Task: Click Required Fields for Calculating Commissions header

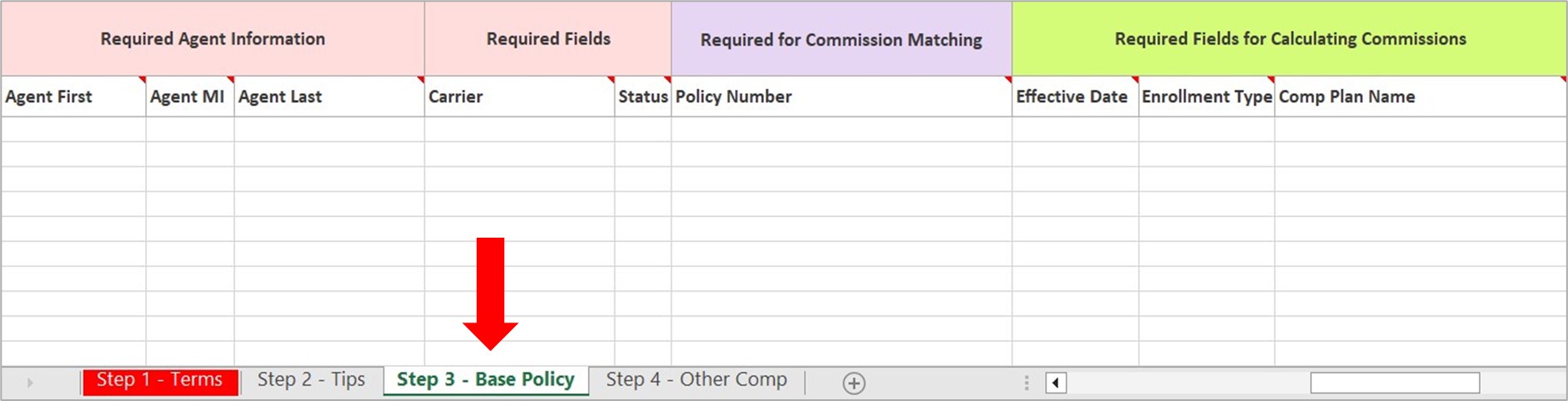Action: (x=1289, y=39)
